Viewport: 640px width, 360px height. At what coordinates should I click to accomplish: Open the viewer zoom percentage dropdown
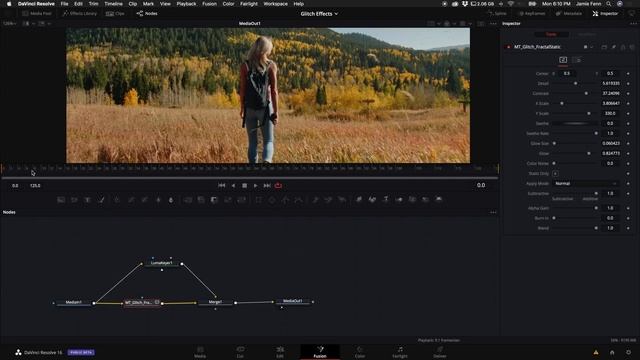pos(10,24)
